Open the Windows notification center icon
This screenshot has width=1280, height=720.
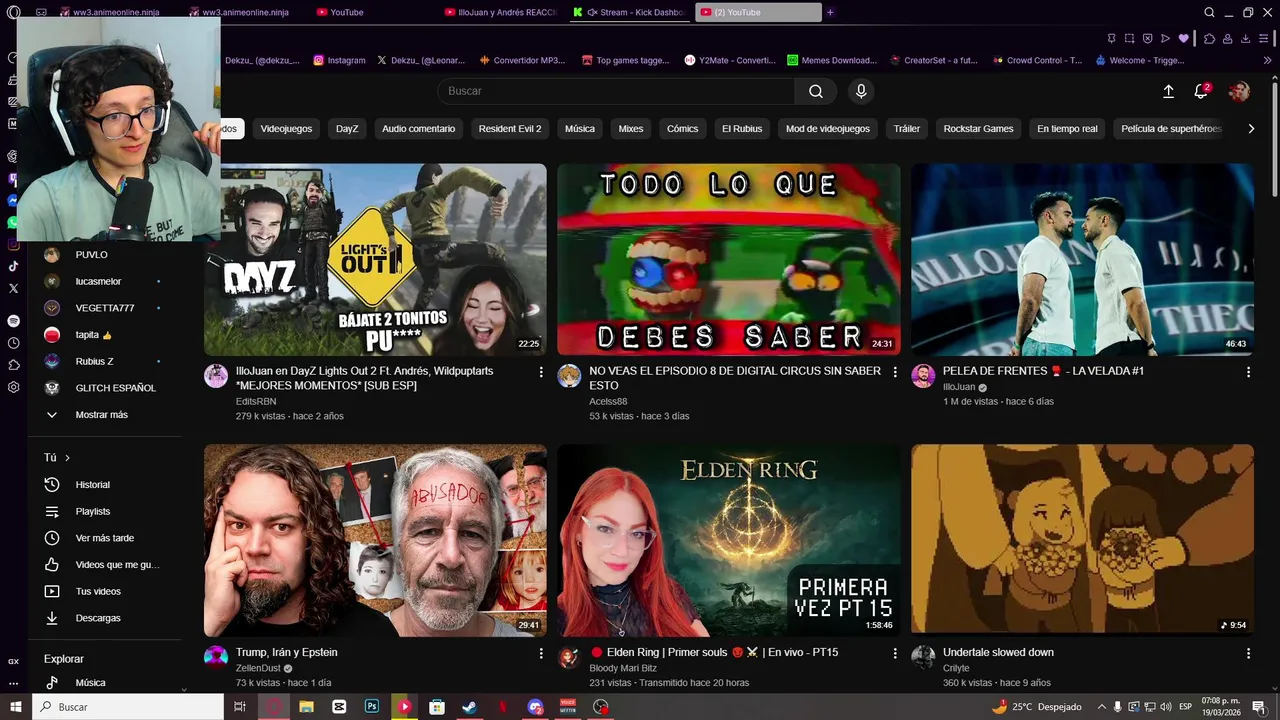[x=1259, y=706]
